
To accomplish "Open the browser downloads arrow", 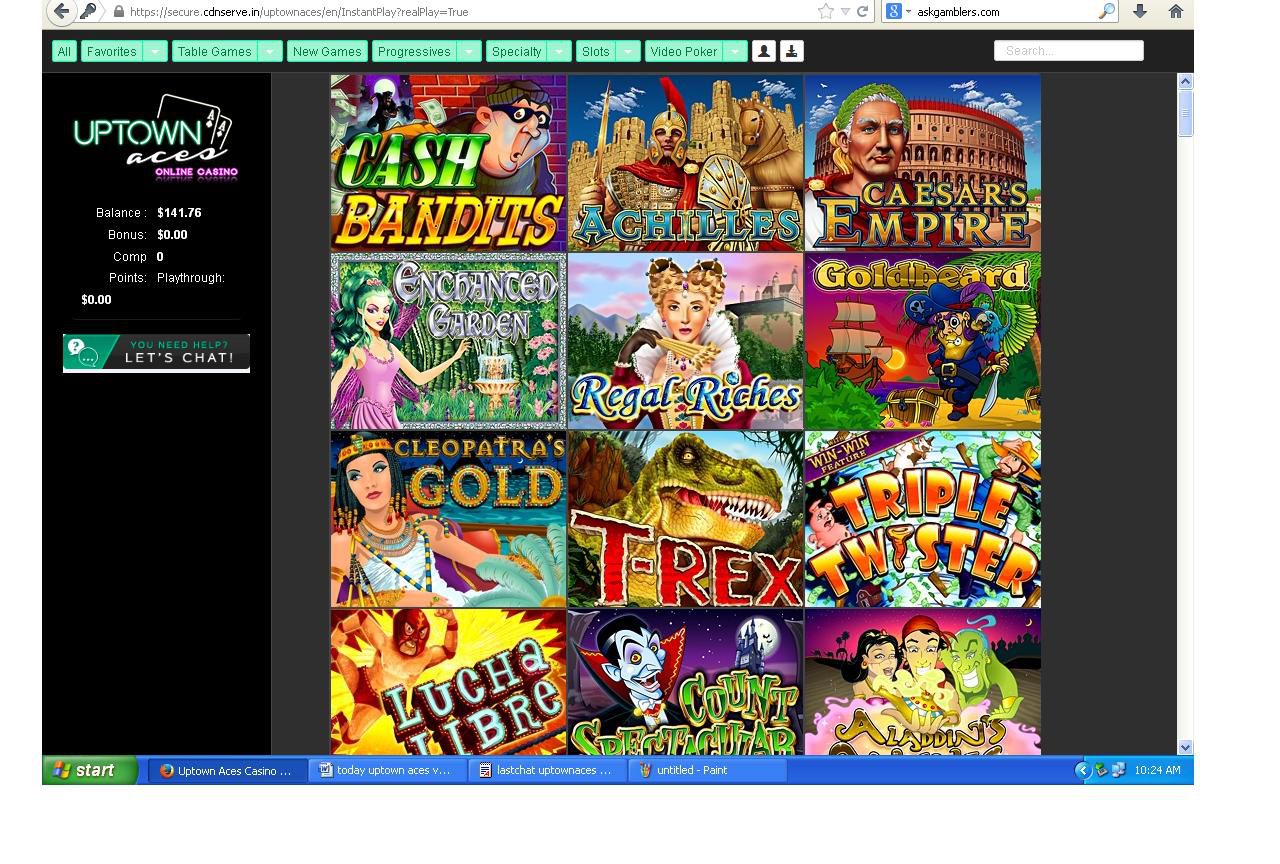I will point(1140,12).
